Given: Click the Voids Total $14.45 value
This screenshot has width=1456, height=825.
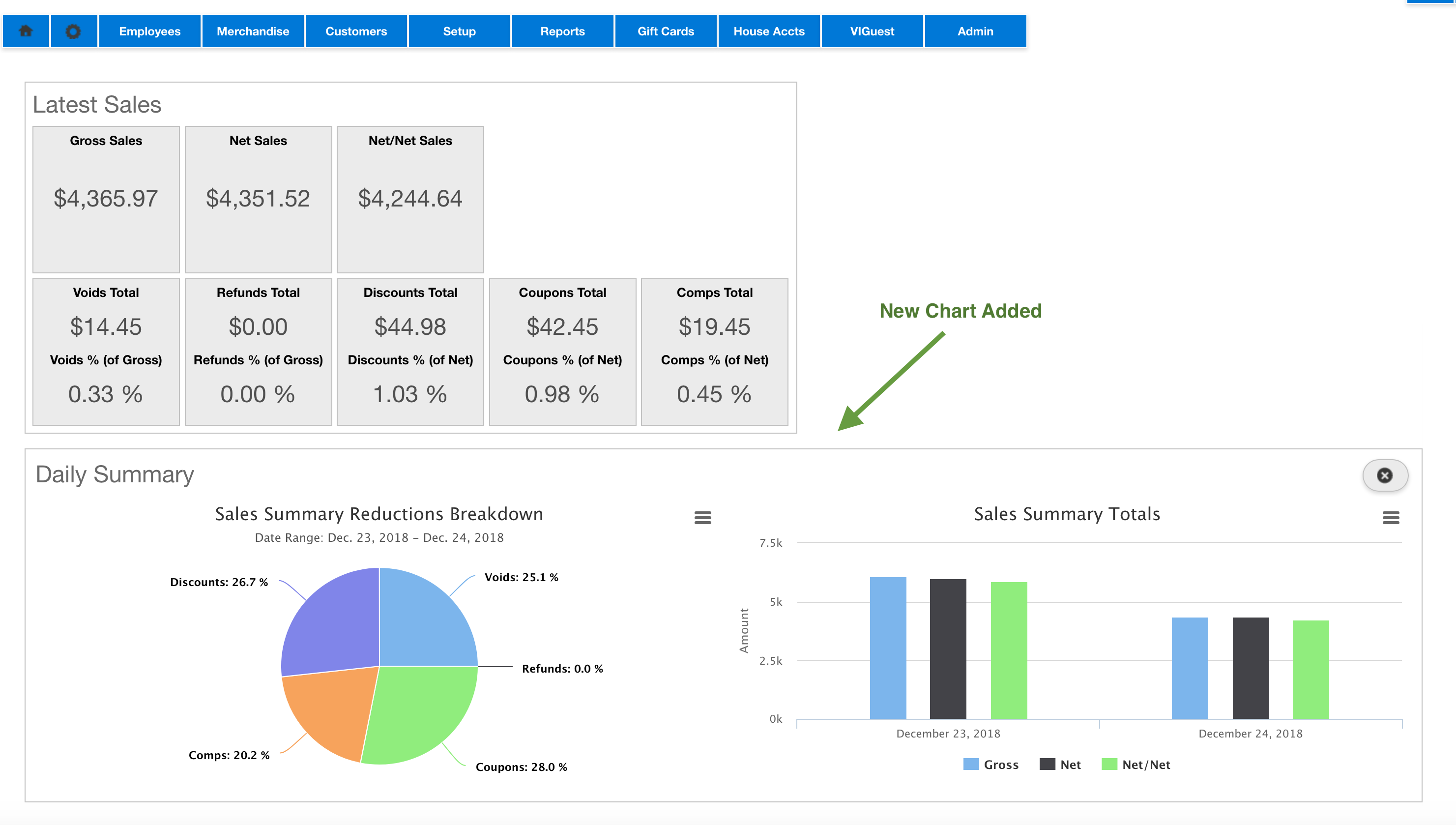Looking at the screenshot, I should (x=106, y=327).
